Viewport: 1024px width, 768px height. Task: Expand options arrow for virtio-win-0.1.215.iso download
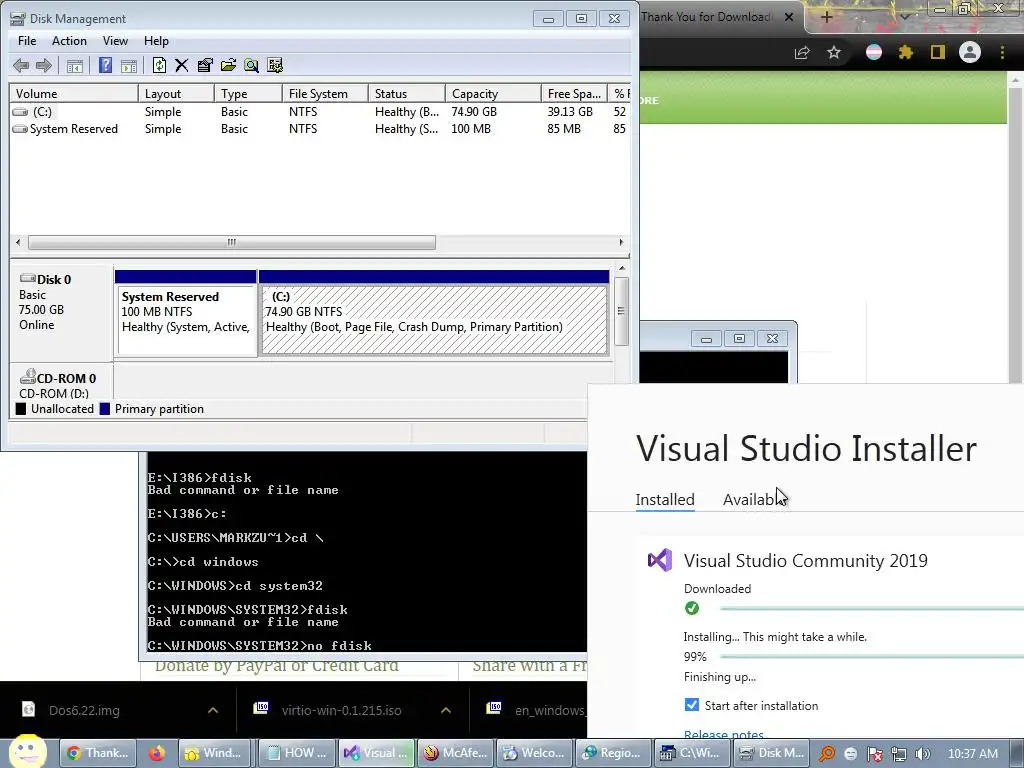[x=446, y=711]
